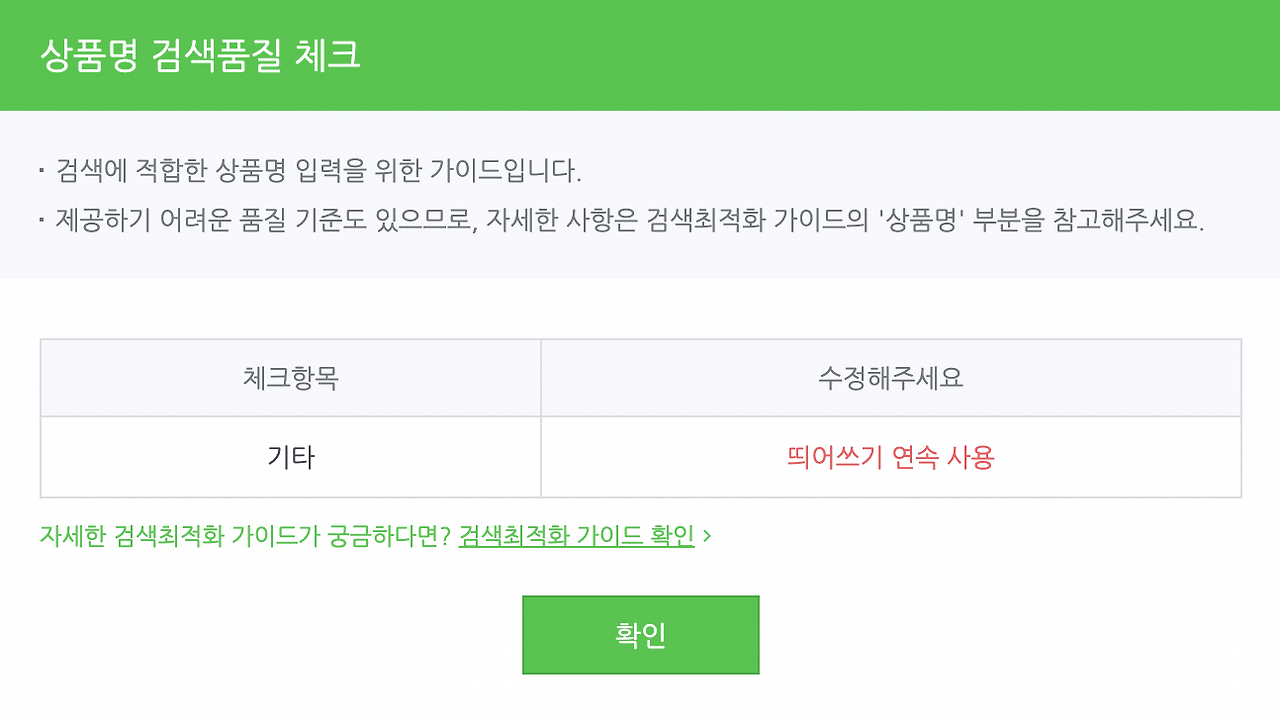Open the 검색최적화 가이드 확인 link
1280x724 pixels.
[x=576, y=536]
